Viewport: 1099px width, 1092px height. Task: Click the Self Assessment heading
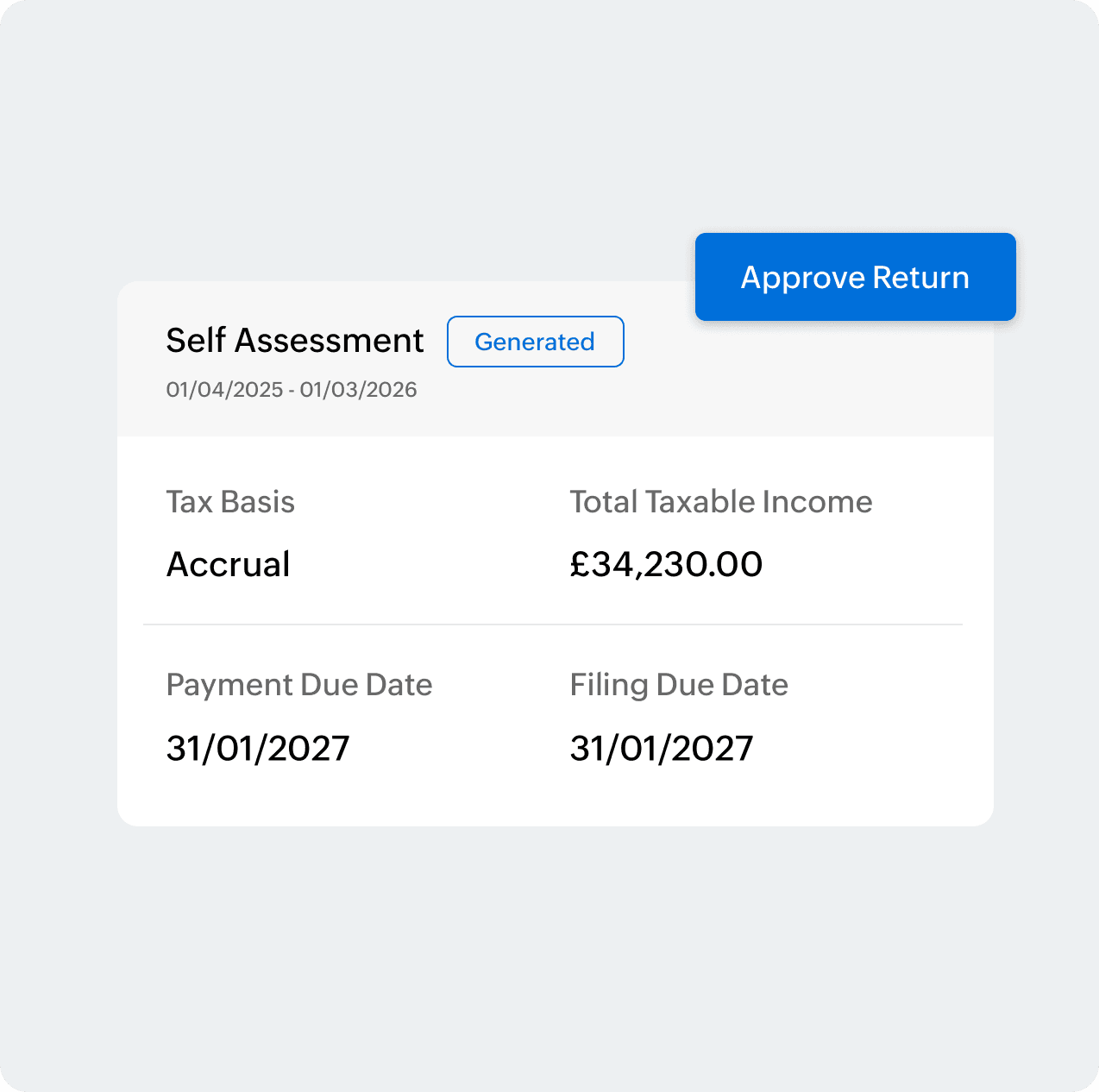pos(295,341)
